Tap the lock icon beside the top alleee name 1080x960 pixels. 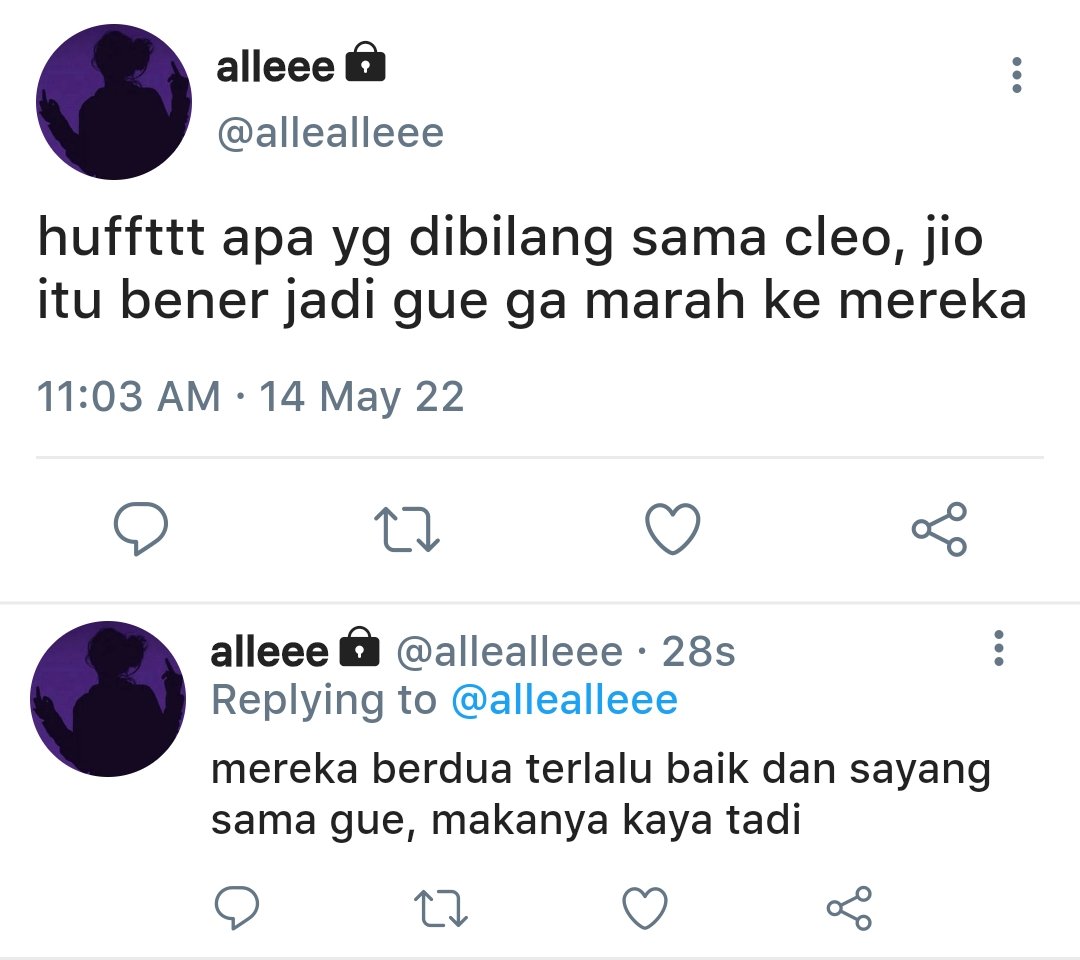tap(365, 62)
